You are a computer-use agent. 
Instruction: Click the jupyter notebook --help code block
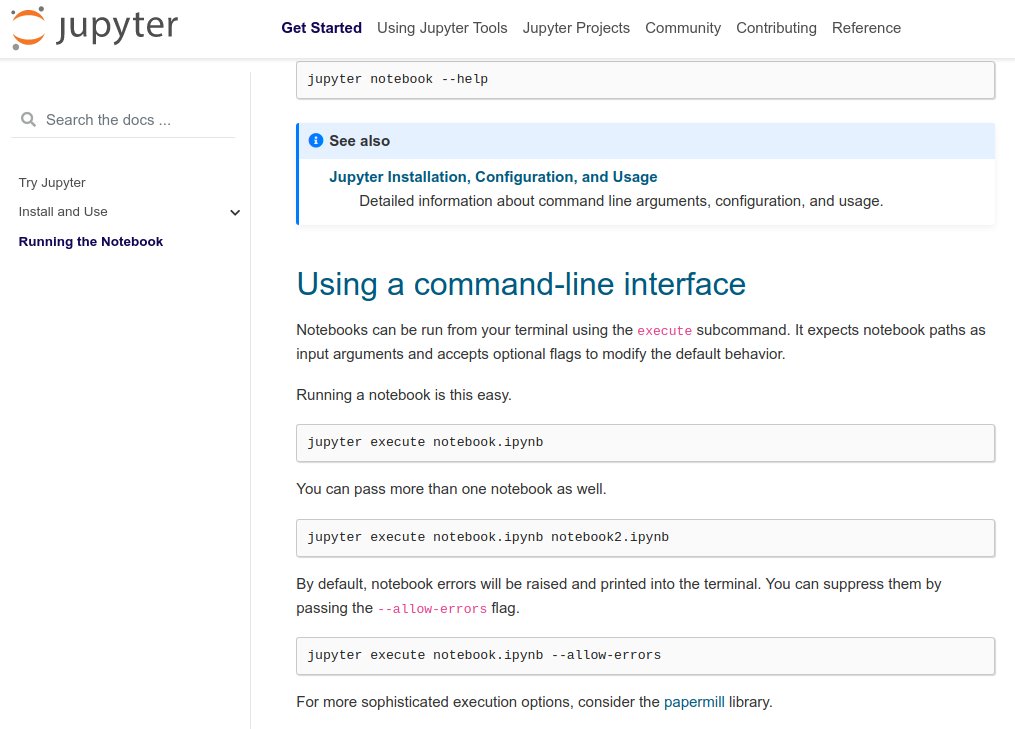[645, 80]
